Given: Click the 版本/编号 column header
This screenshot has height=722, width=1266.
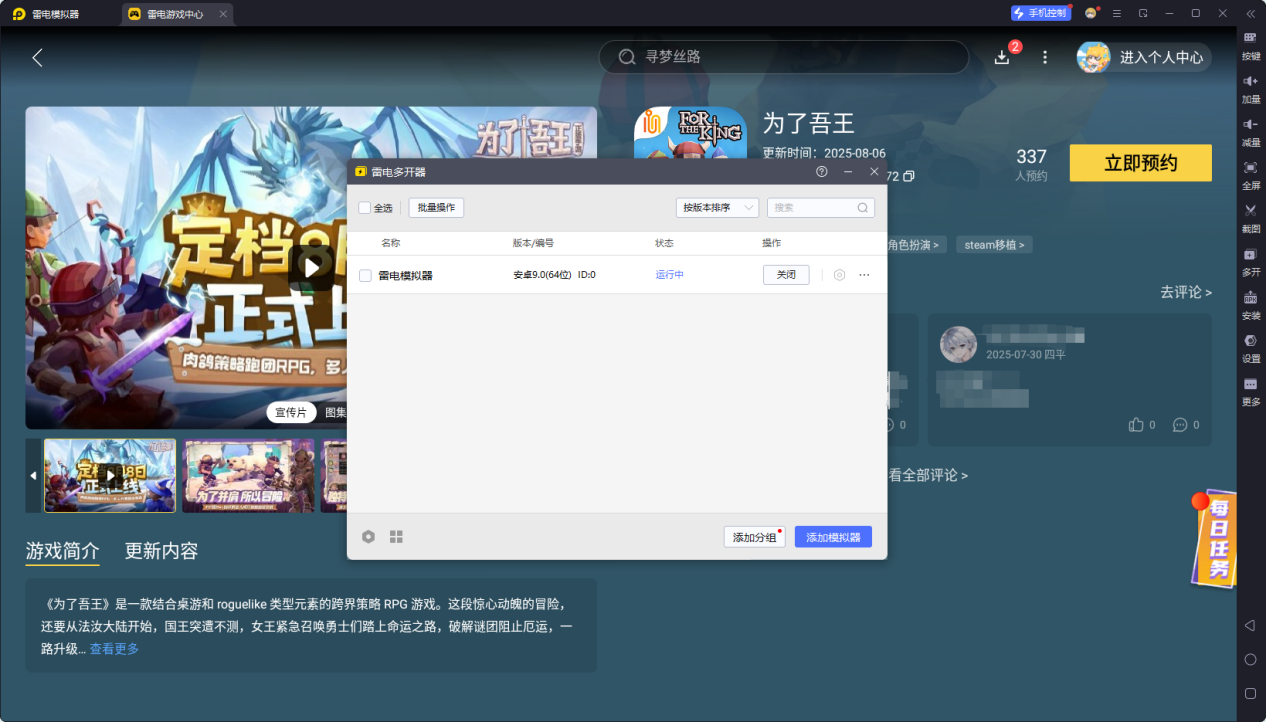Looking at the screenshot, I should click(533, 243).
